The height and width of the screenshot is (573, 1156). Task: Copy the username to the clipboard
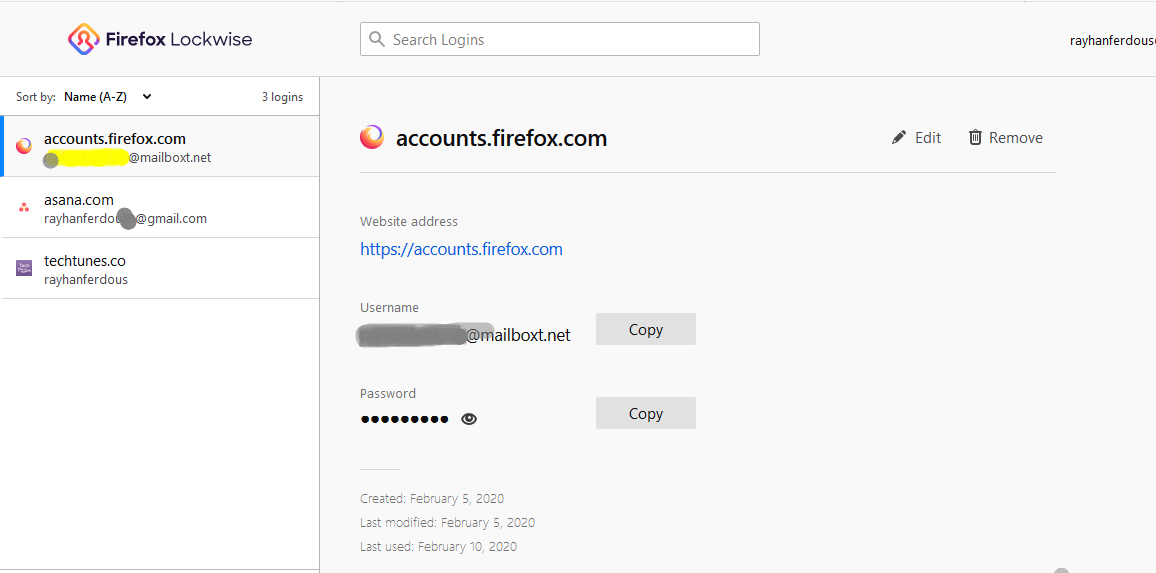[x=645, y=329]
